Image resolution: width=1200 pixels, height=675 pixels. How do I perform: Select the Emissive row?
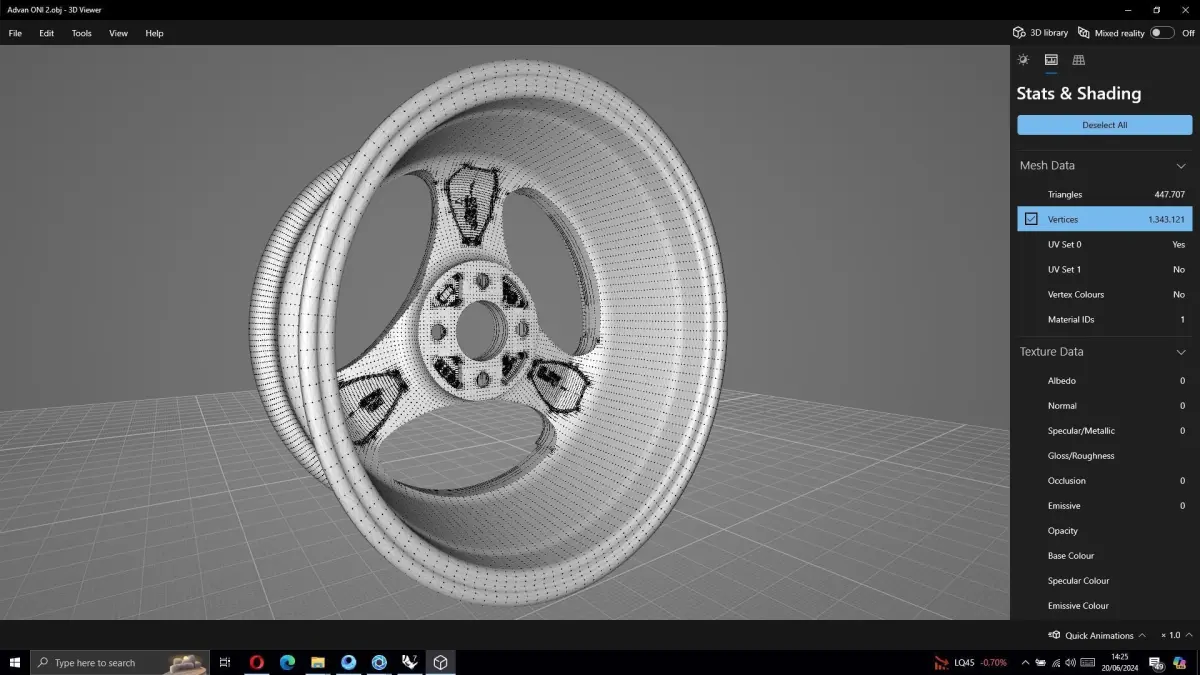(x=1105, y=505)
